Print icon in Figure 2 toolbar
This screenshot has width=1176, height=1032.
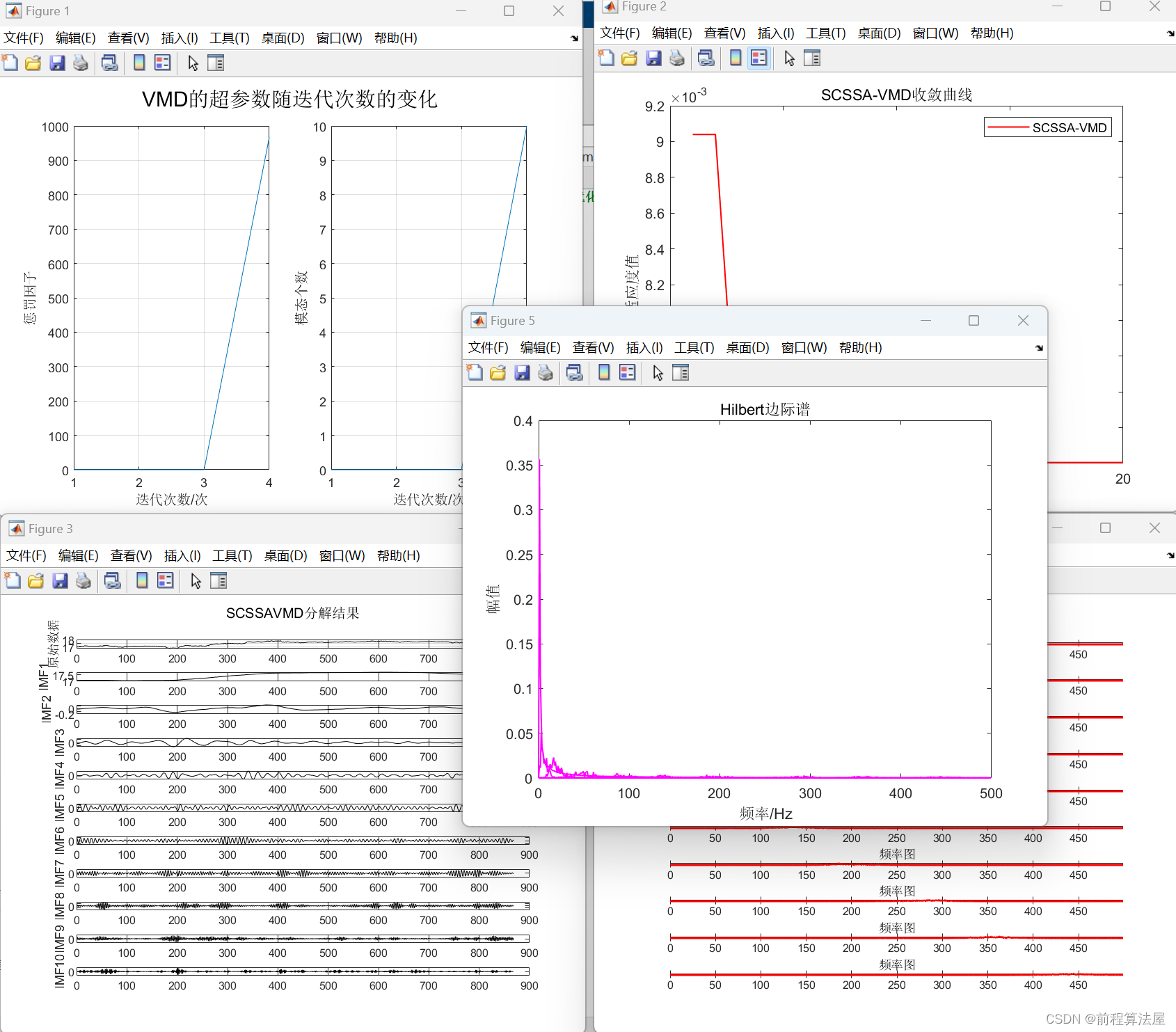(677, 58)
